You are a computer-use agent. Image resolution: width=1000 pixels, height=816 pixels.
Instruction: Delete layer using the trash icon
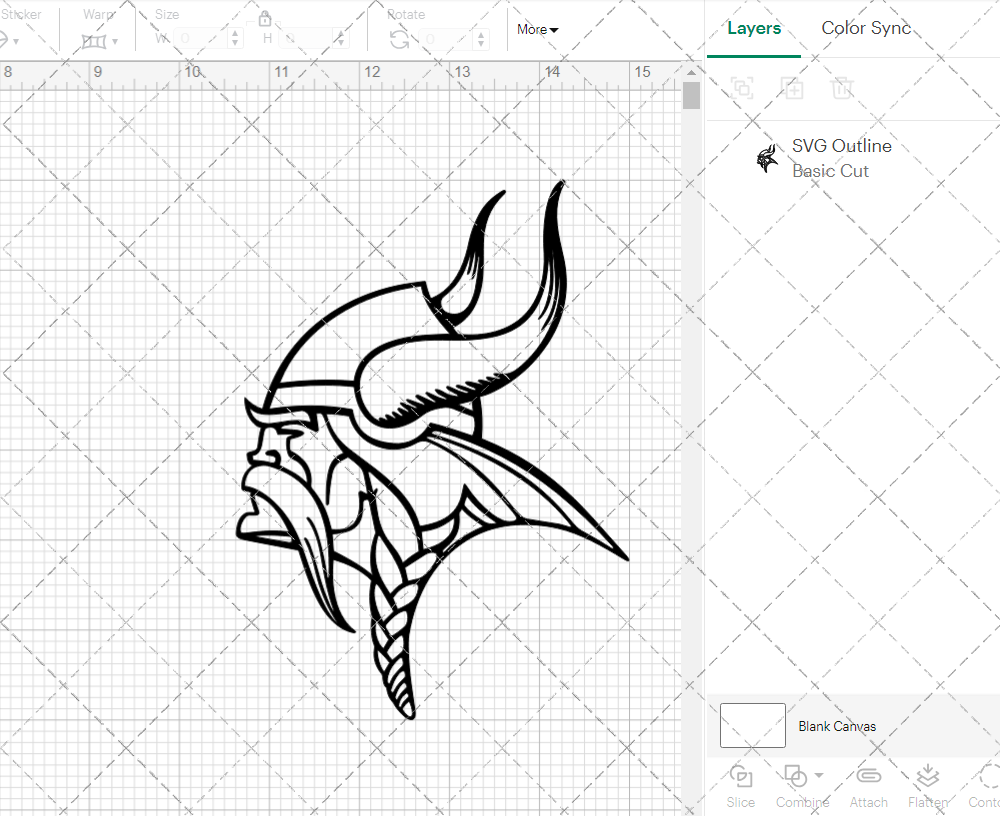point(842,88)
